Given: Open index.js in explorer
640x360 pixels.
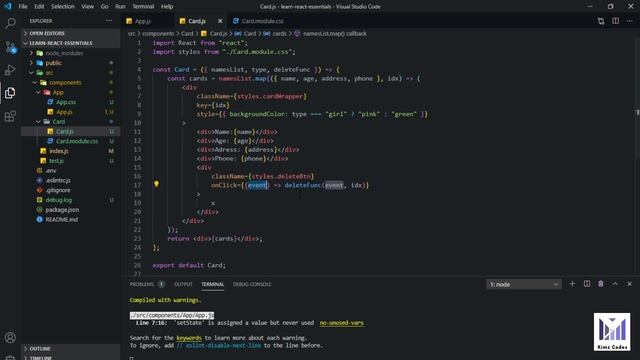Looking at the screenshot, I should (x=71, y=151).
